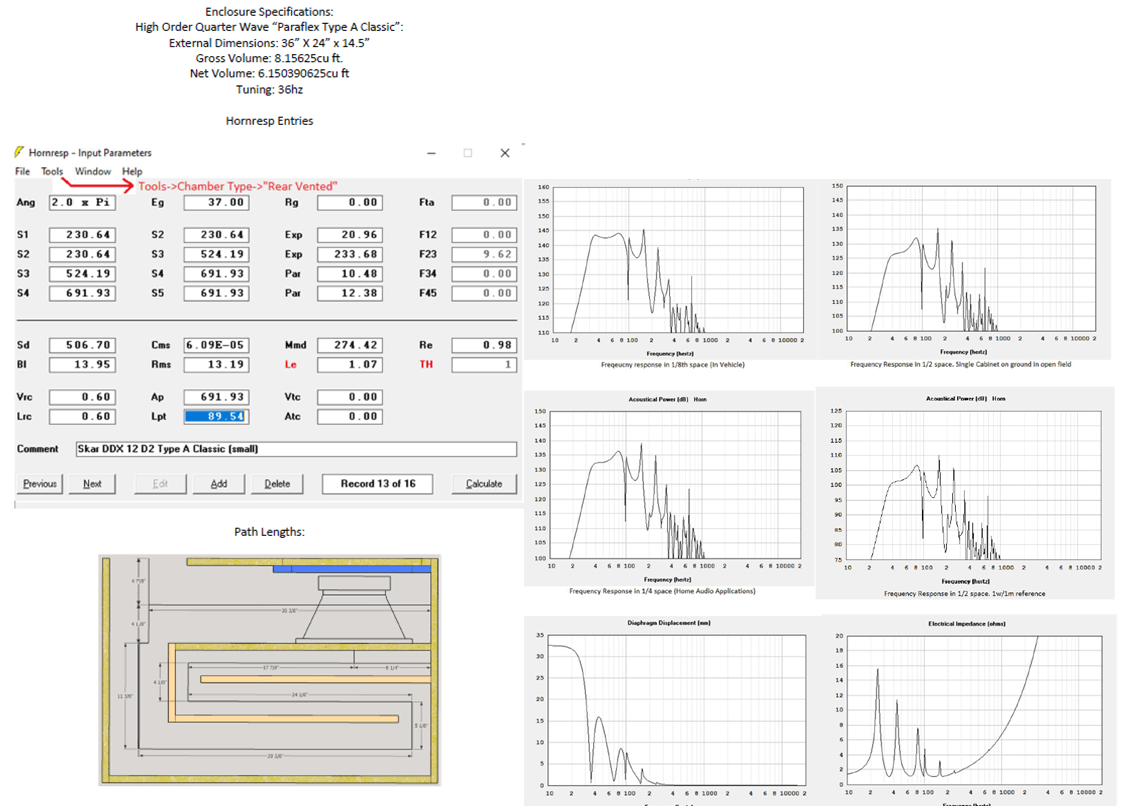The width and height of the screenshot is (1123, 808).
Task: Click the F23 field showing 9.62
Action: [x=484, y=254]
